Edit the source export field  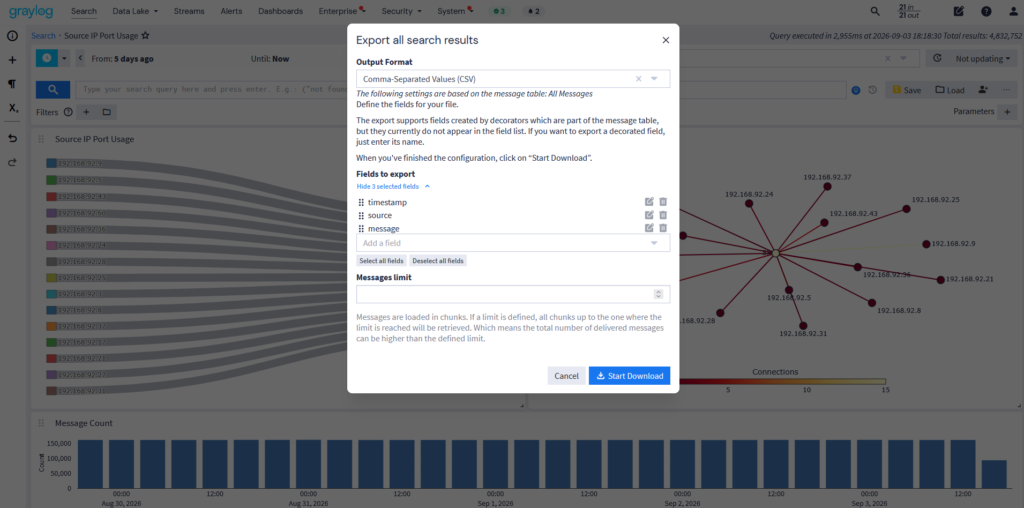click(x=649, y=215)
